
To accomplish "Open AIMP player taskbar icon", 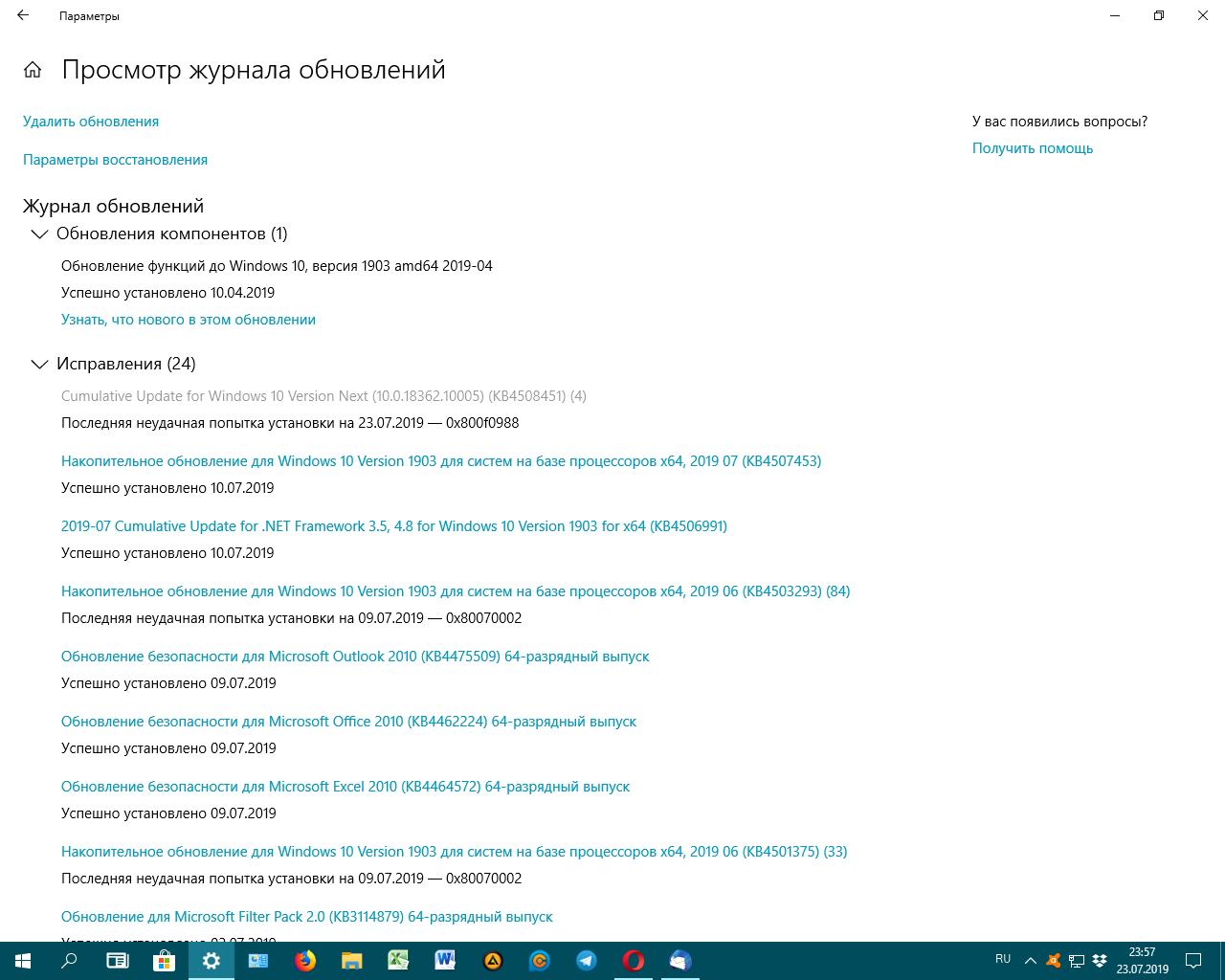I will (493, 961).
